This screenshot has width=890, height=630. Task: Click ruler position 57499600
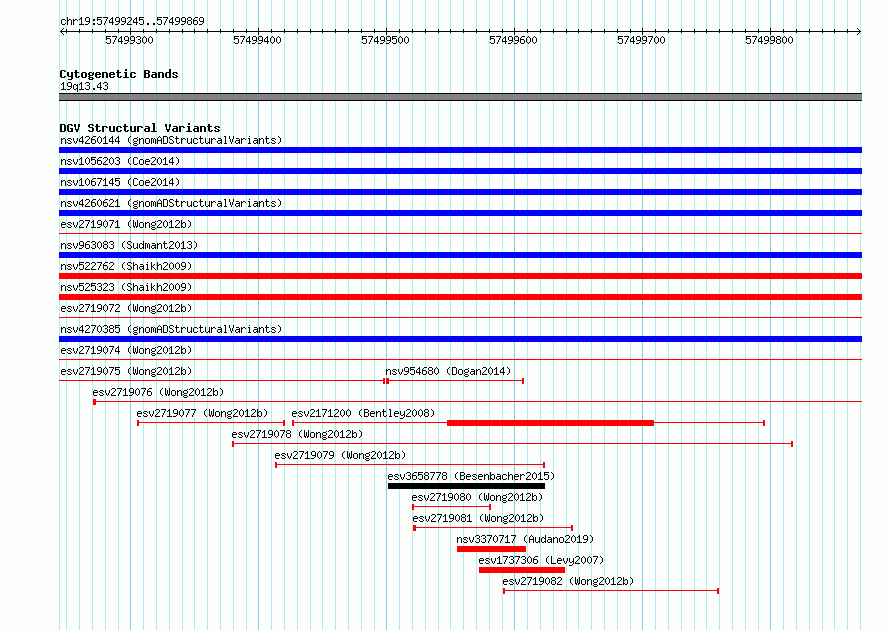pos(513,40)
